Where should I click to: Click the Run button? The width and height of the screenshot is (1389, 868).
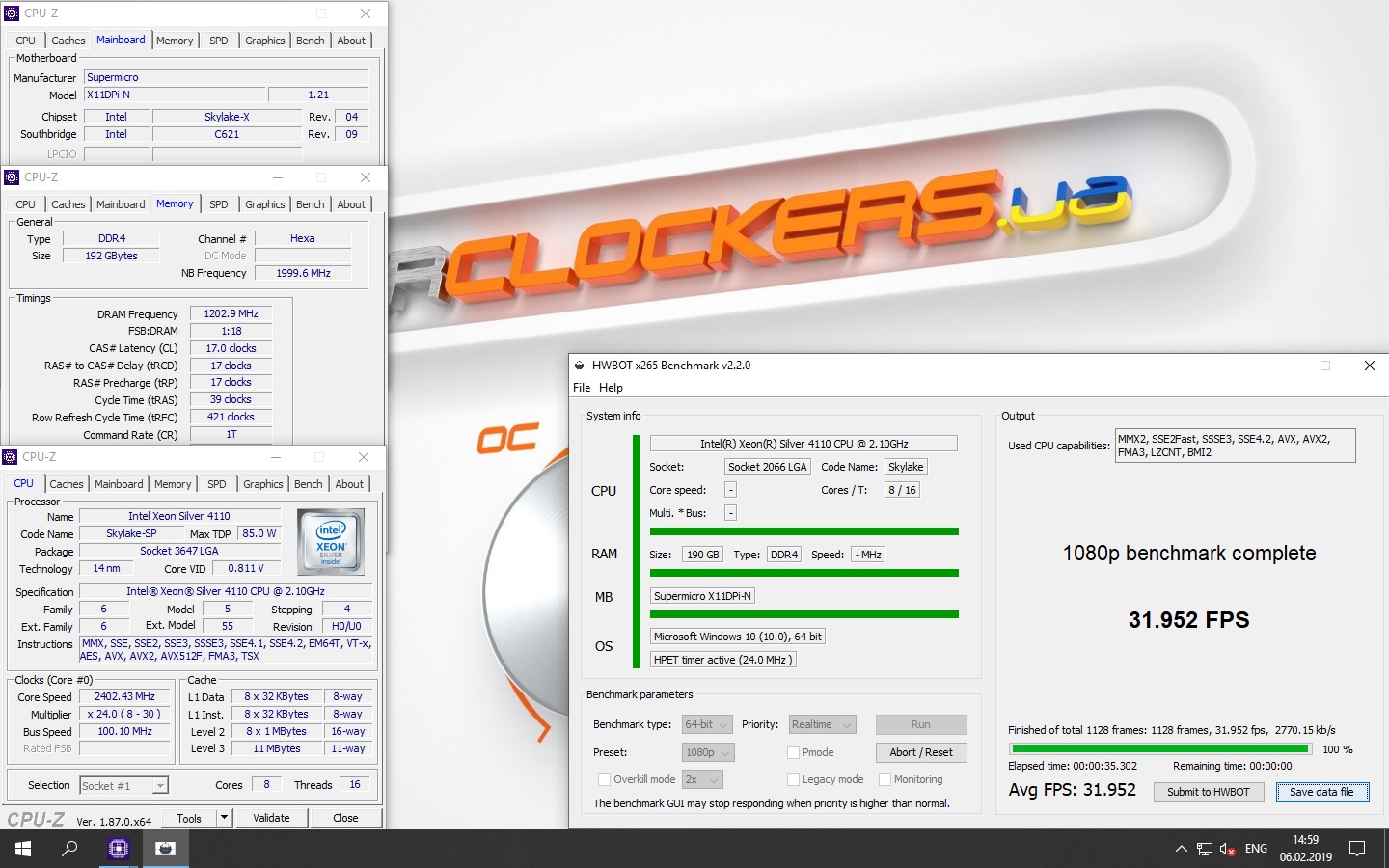(921, 724)
